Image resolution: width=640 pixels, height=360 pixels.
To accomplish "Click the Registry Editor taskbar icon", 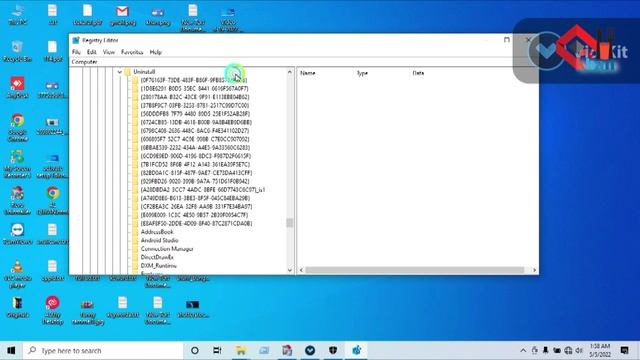I will pos(356,350).
